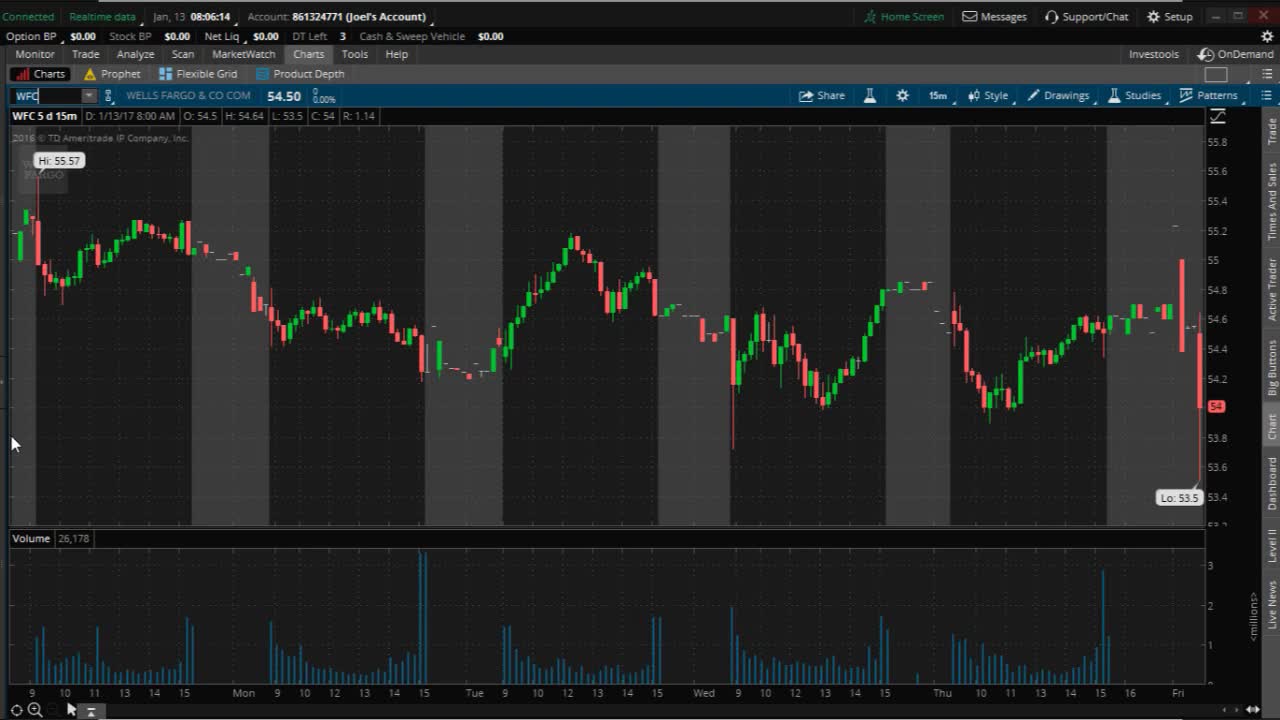Screen dimensions: 1280x720
Task: Click the Stock BP label
Action: [x=130, y=36]
